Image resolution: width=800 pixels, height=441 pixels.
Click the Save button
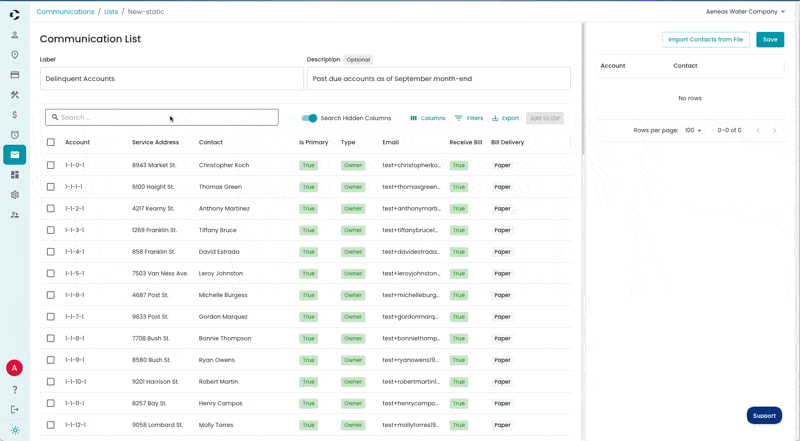(770, 39)
